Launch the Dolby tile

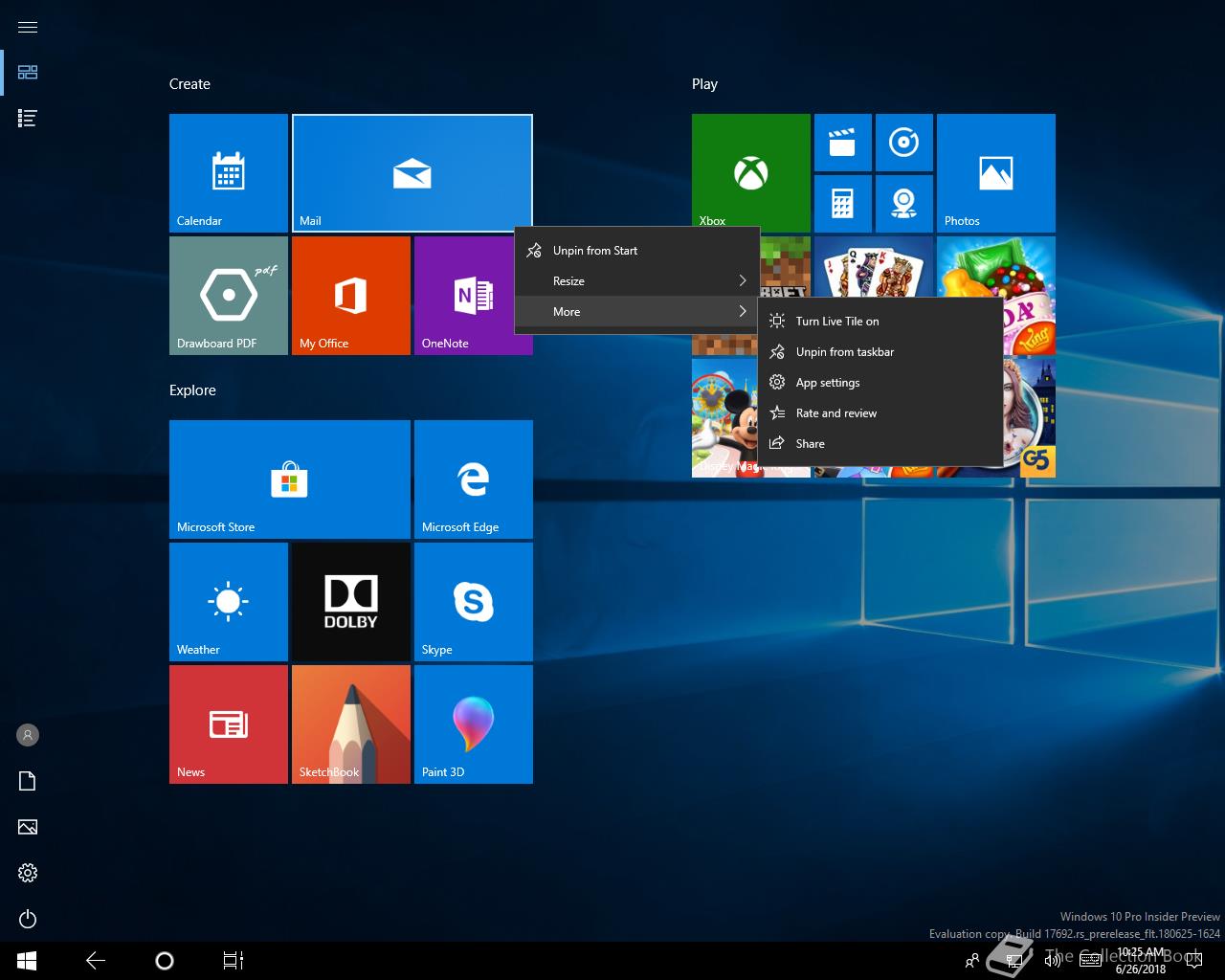click(351, 602)
